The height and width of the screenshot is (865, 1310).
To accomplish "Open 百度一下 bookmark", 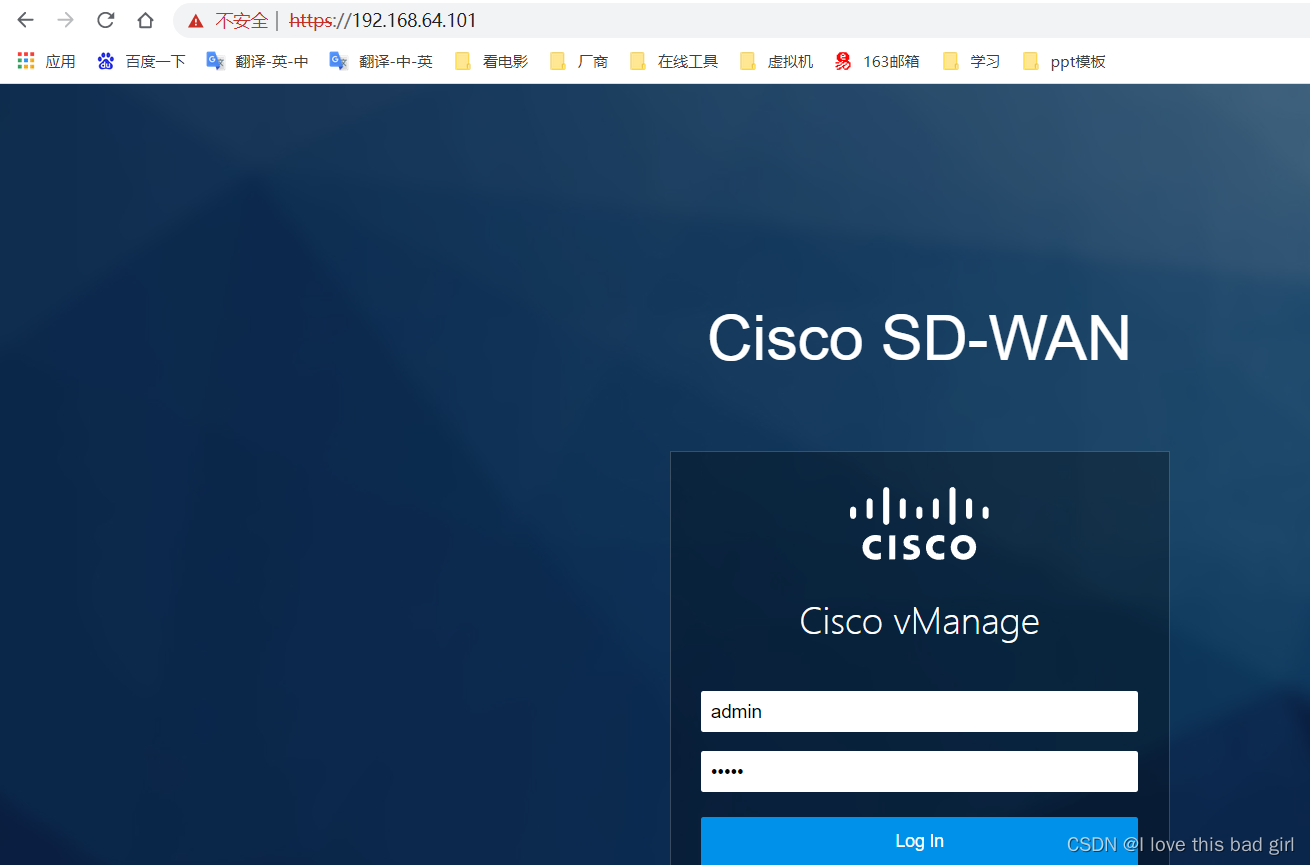I will [x=141, y=61].
